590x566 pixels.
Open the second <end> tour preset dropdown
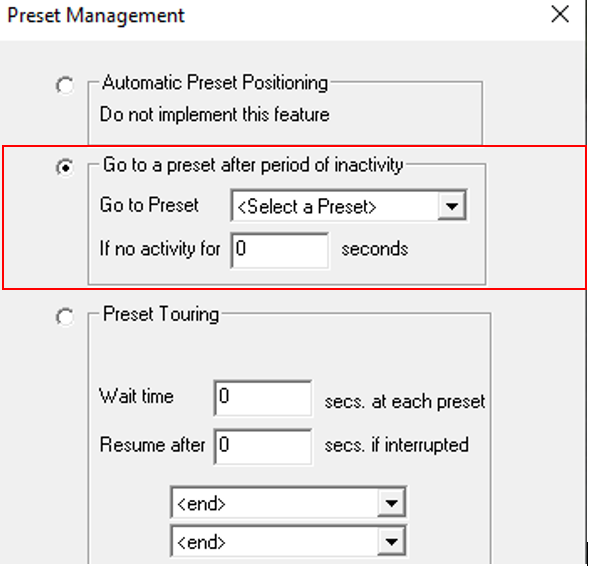288,541
